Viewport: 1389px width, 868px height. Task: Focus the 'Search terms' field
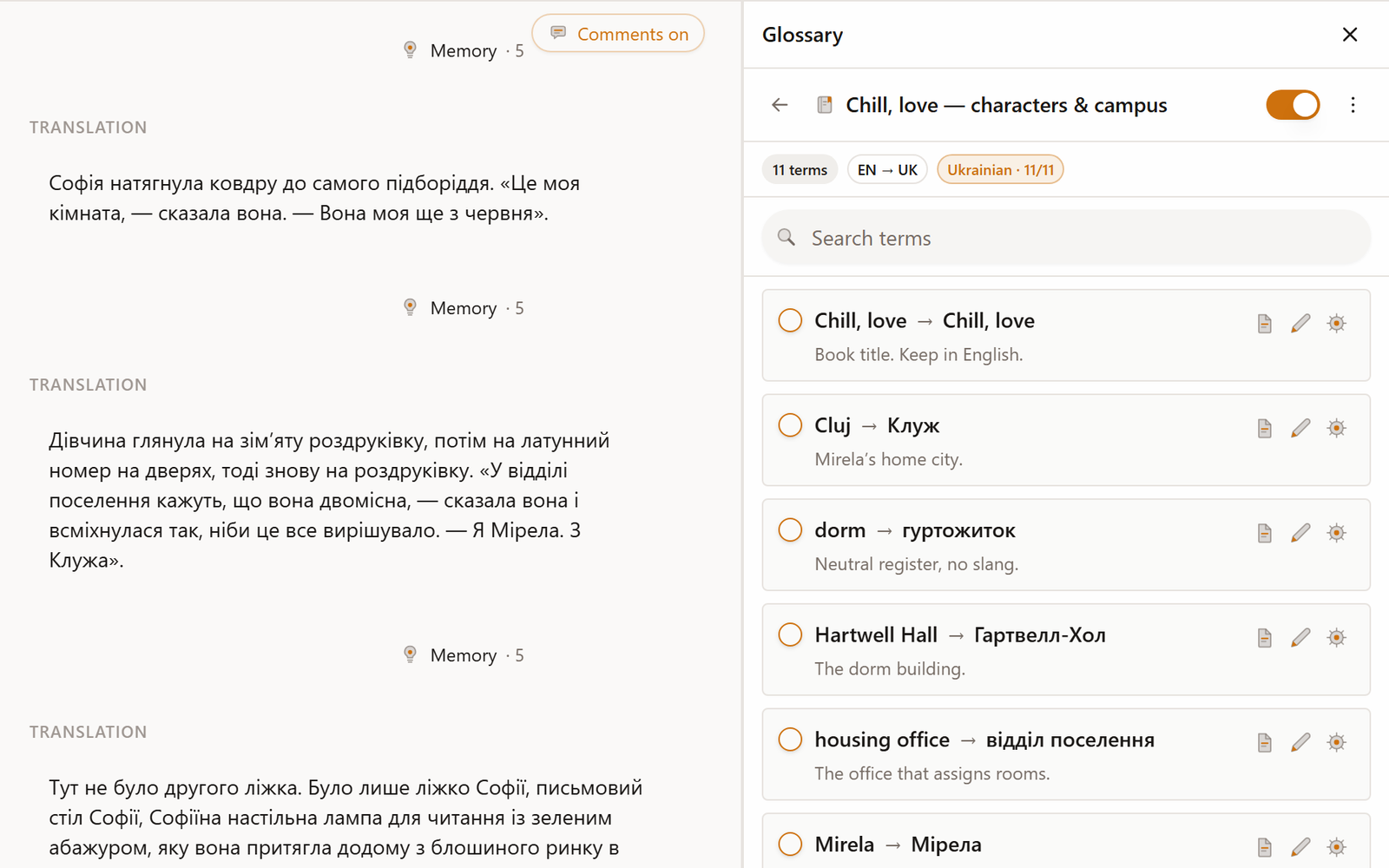click(1066, 238)
